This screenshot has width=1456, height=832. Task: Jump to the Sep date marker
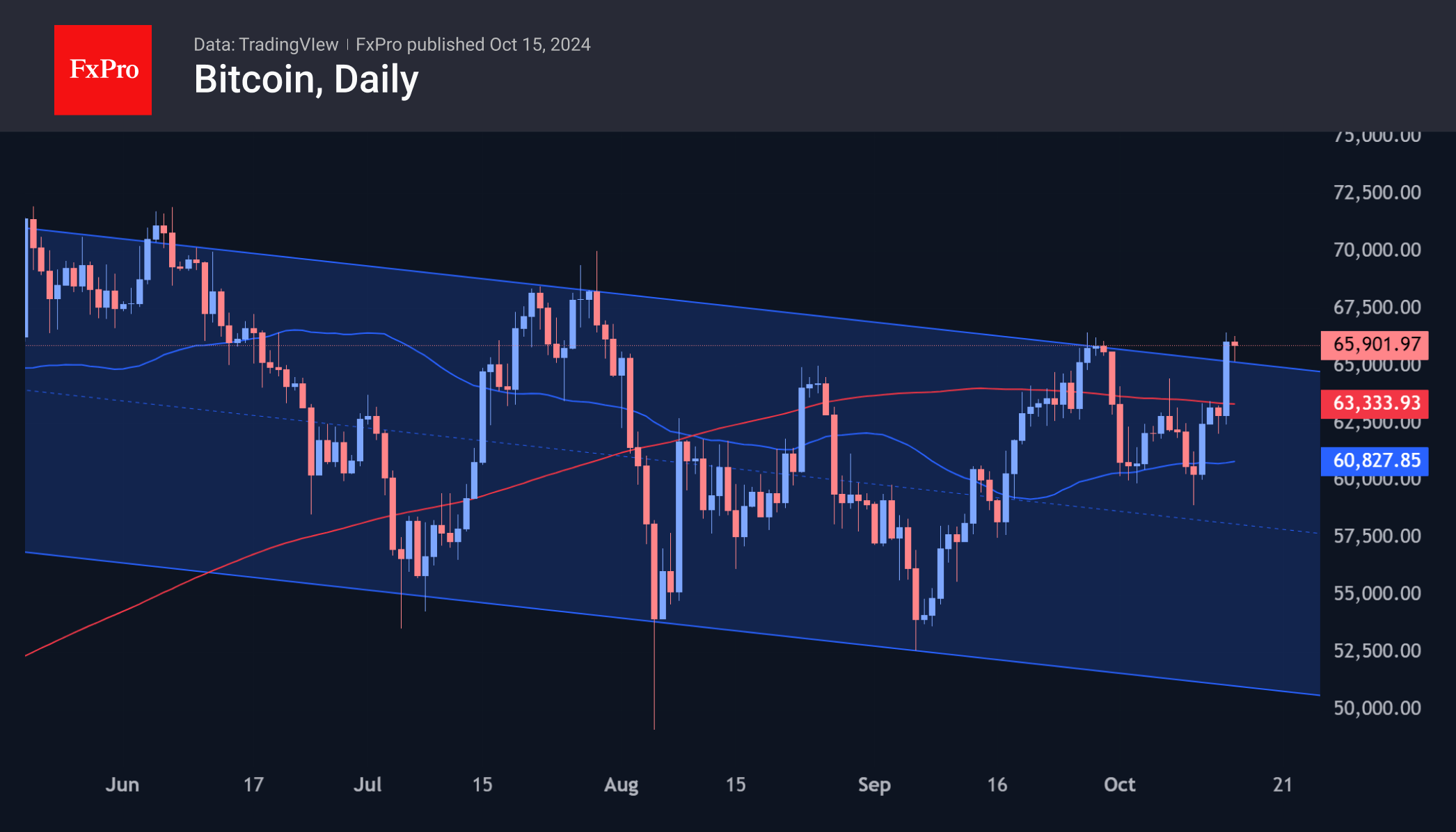tap(874, 785)
